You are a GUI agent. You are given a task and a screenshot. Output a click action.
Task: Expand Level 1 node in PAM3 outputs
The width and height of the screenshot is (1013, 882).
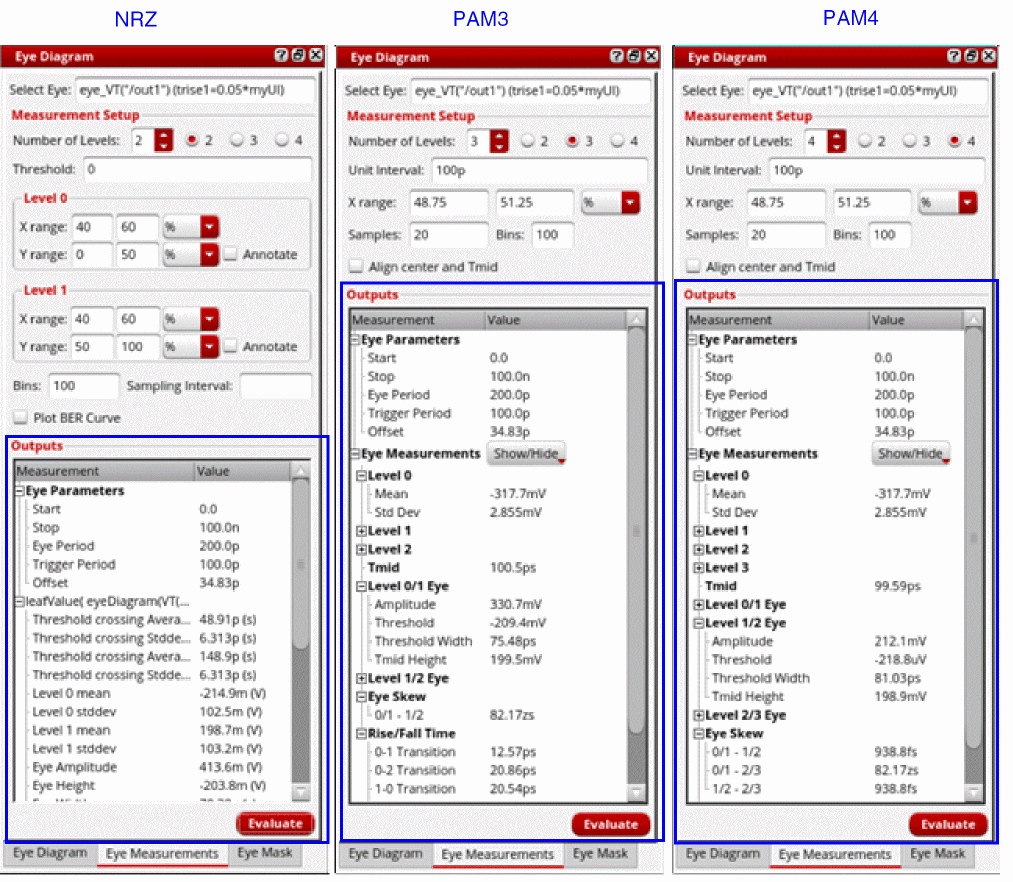click(x=361, y=531)
